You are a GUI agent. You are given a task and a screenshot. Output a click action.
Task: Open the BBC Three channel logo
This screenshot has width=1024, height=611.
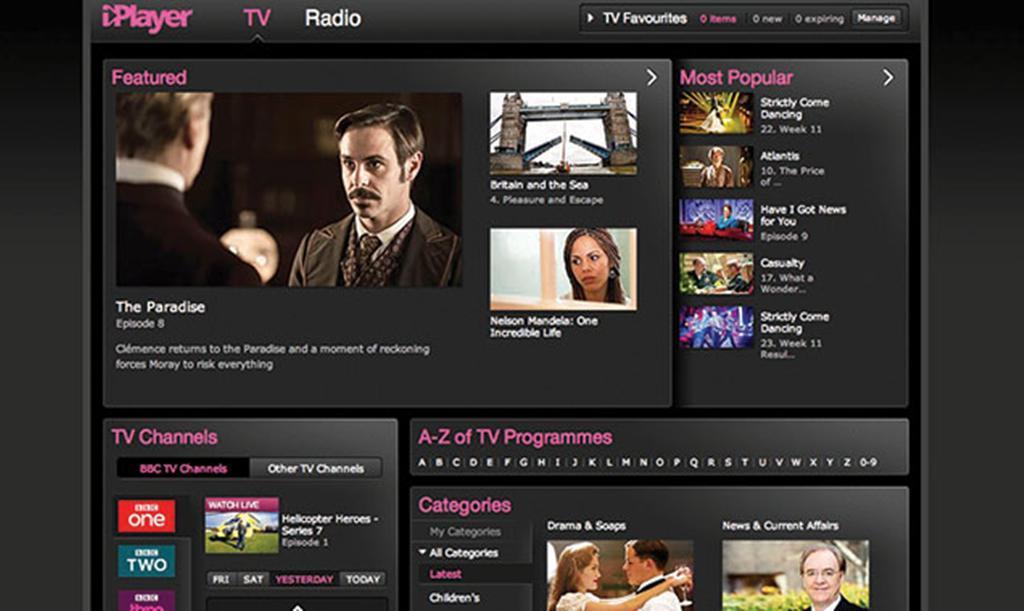pyautogui.click(x=146, y=601)
